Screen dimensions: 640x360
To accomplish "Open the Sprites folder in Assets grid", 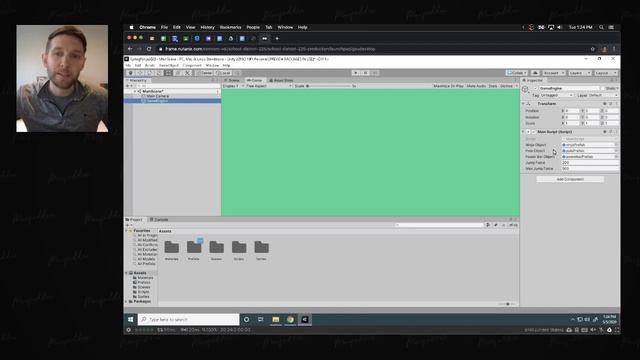I will pos(261,250).
